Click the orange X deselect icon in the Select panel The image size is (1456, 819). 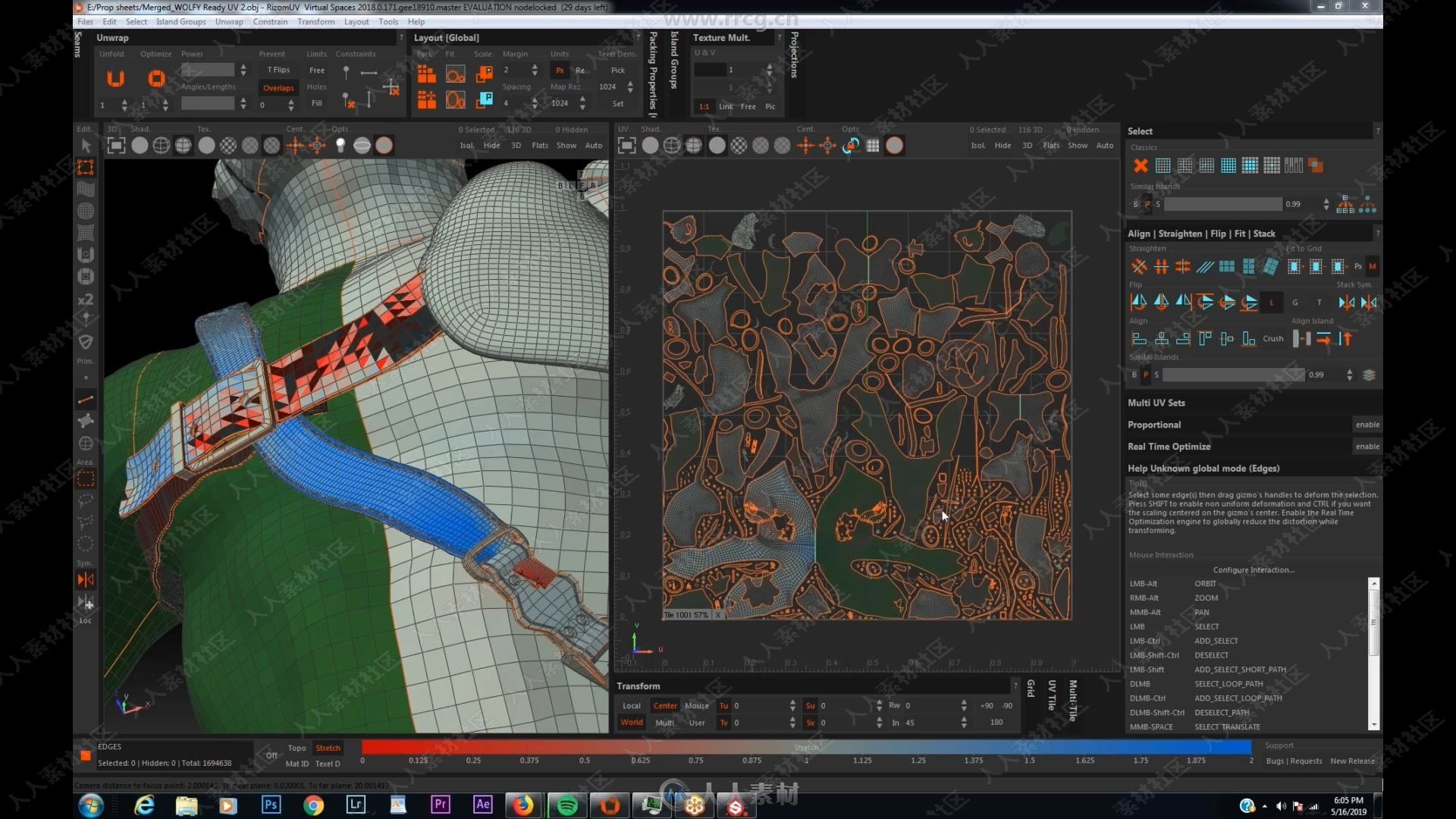(x=1141, y=165)
